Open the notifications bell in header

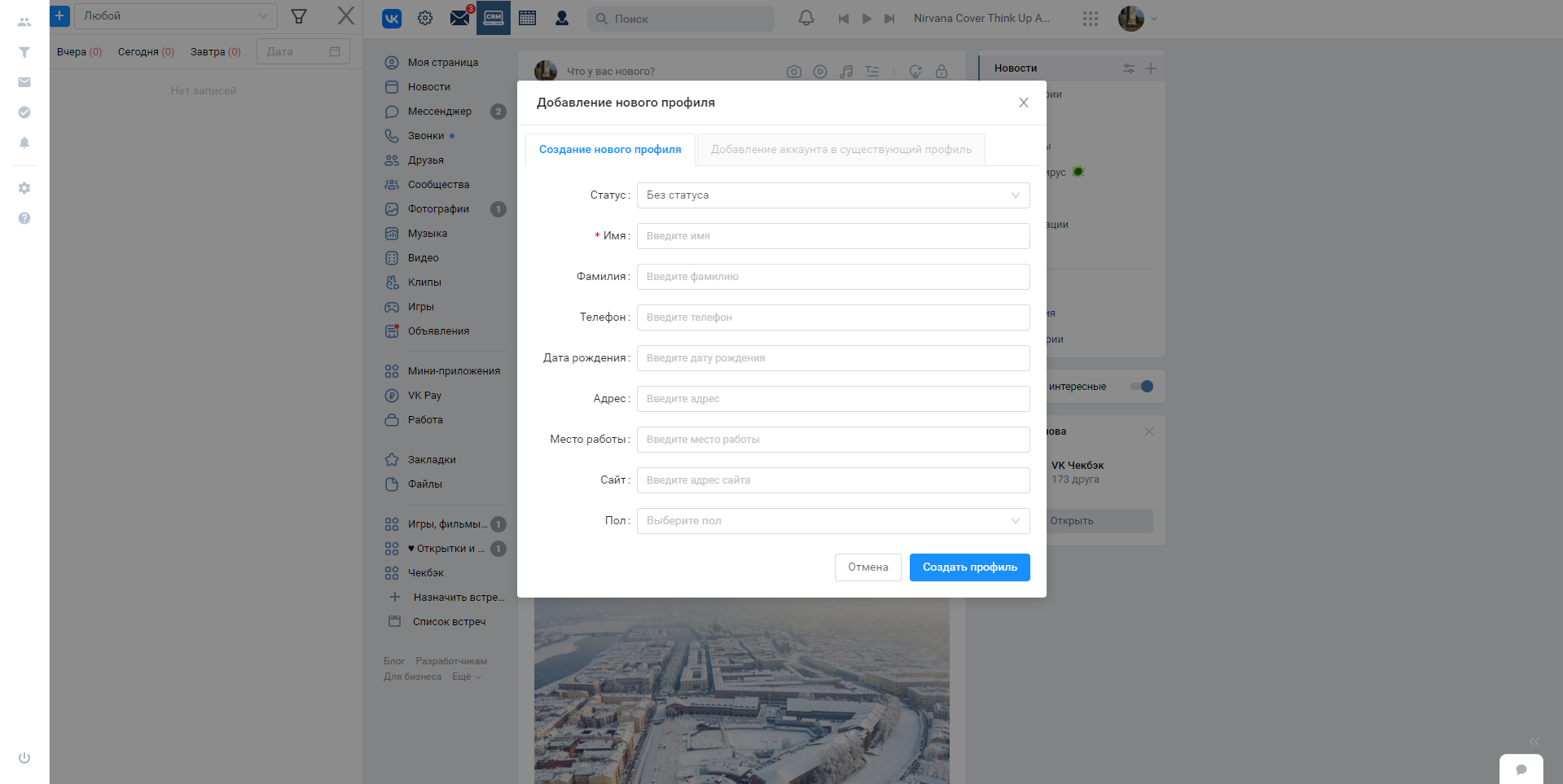tap(806, 18)
